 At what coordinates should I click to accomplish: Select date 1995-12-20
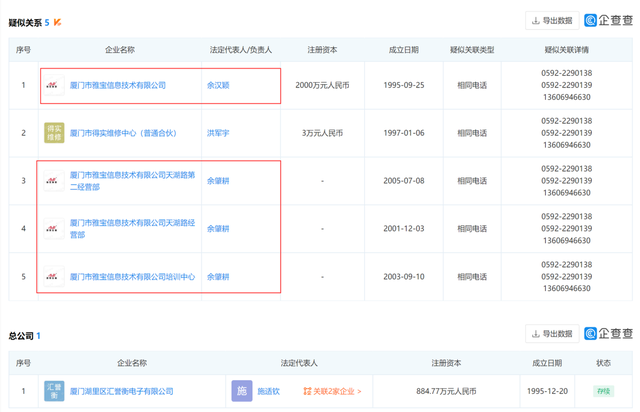[x=547, y=391]
